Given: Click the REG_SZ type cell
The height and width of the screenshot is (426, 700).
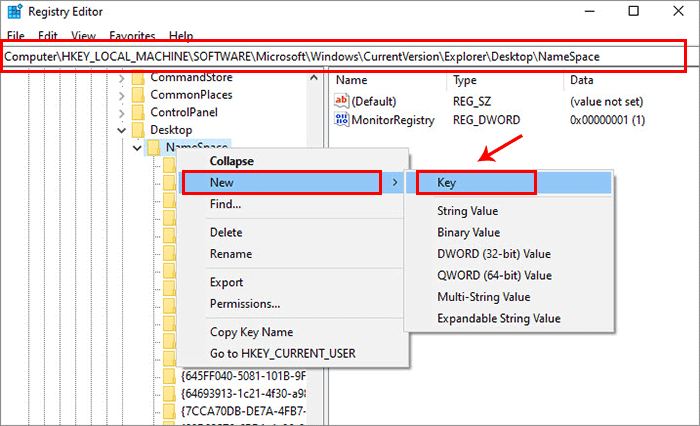Looking at the screenshot, I should (x=472, y=101).
